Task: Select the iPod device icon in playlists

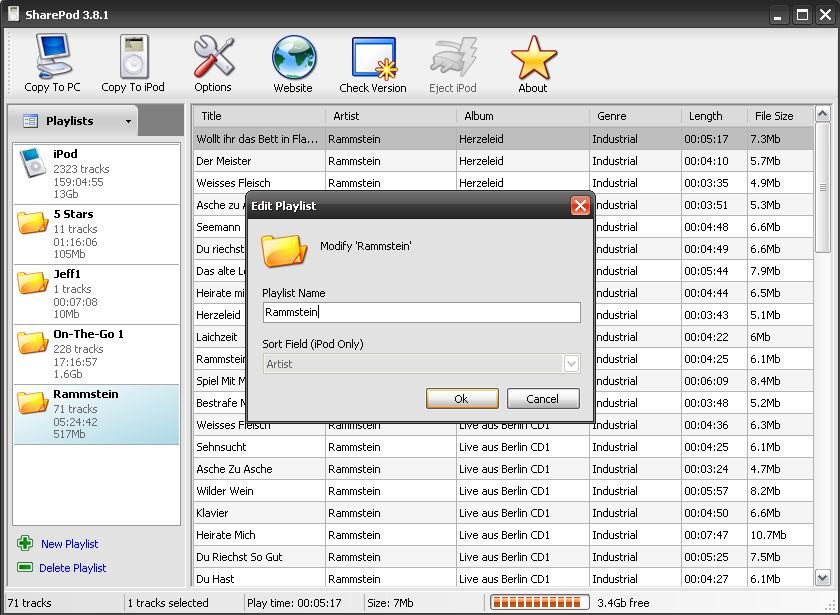Action: click(x=33, y=163)
